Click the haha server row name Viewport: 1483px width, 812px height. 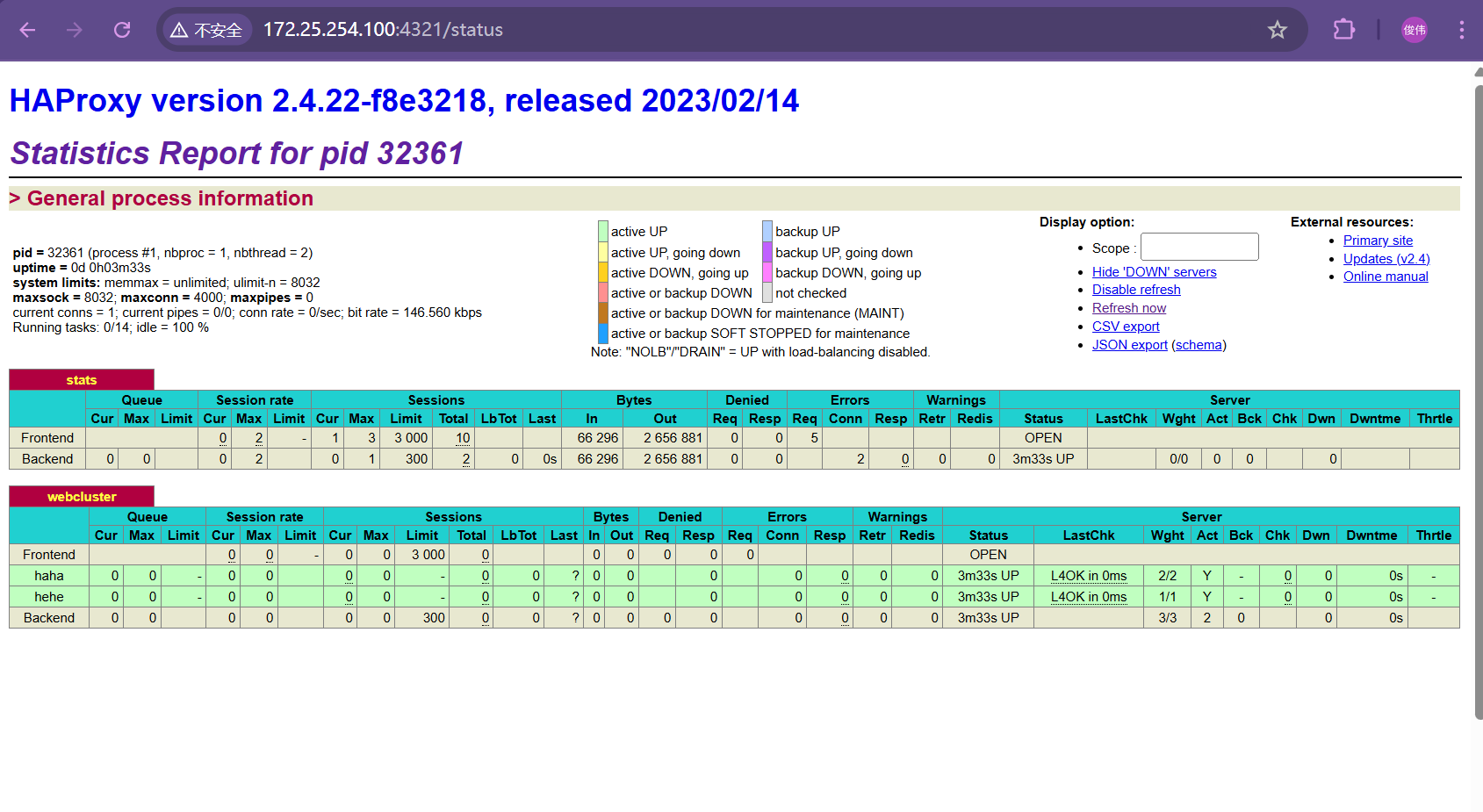(x=49, y=576)
